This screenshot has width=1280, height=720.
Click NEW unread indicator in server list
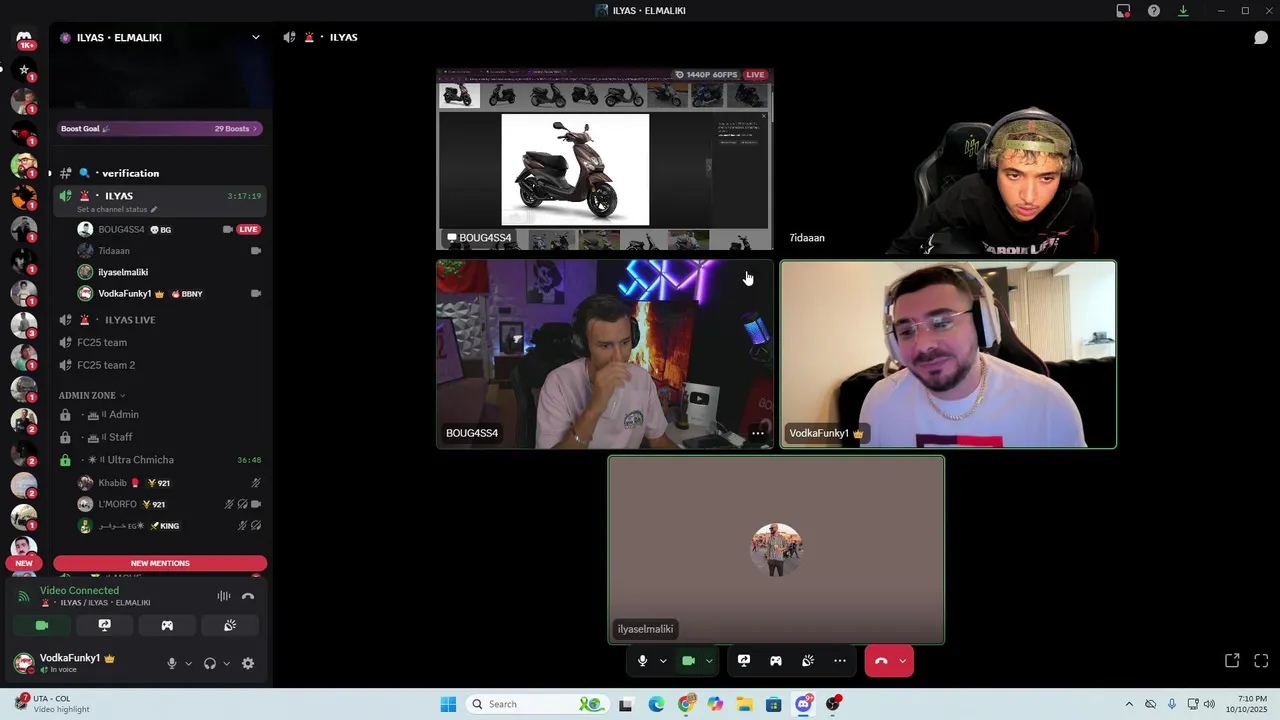coord(24,563)
